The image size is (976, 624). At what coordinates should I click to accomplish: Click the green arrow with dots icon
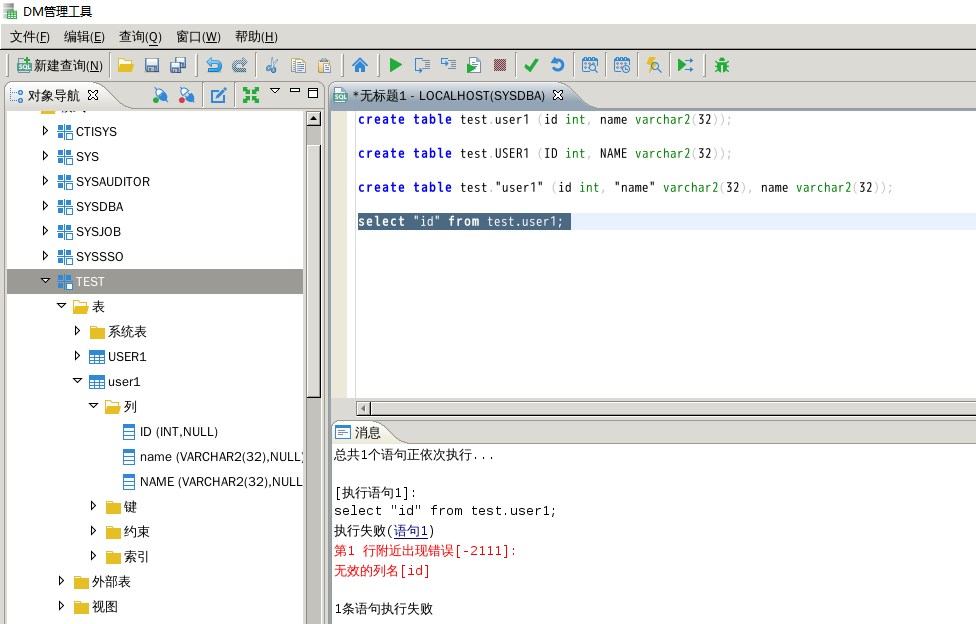pos(685,65)
